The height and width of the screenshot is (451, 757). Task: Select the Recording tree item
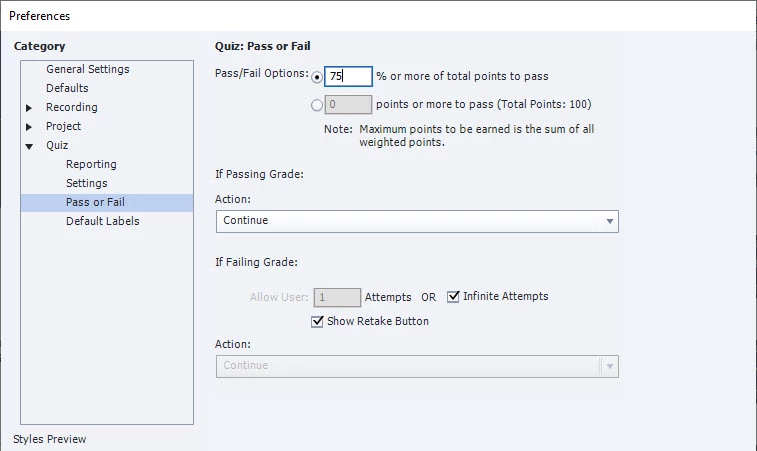tap(71, 107)
